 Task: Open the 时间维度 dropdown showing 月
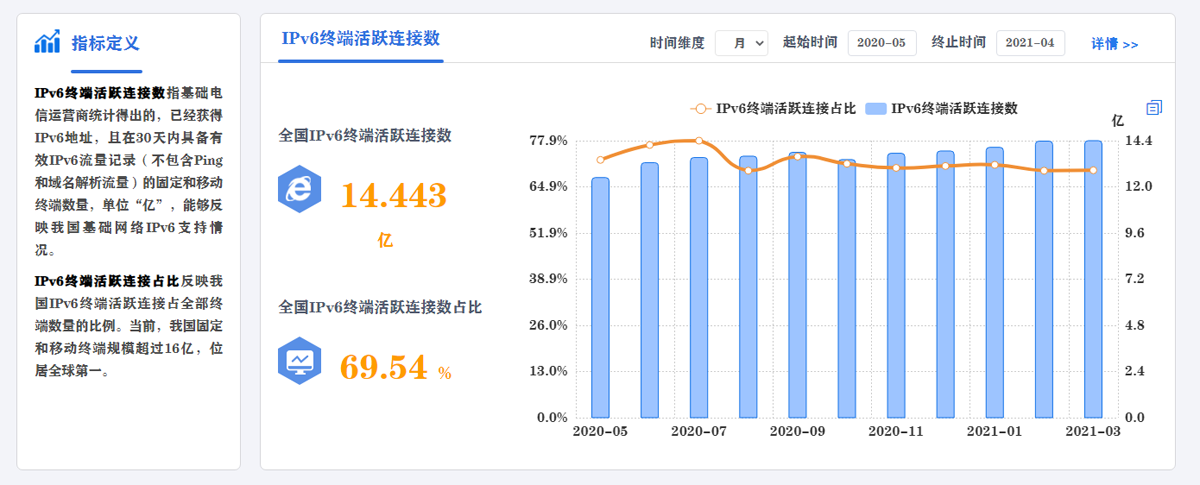click(x=741, y=43)
